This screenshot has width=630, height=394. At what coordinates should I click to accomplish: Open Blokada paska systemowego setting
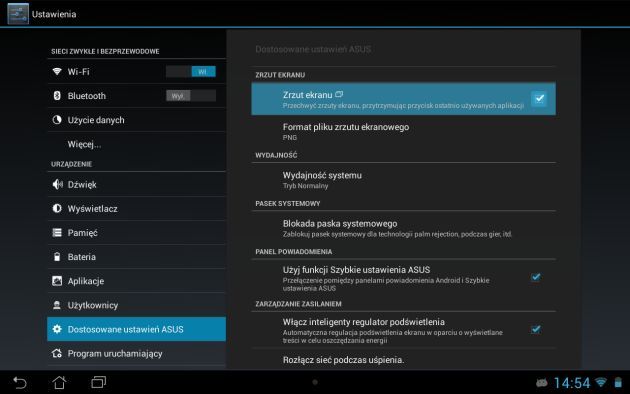click(403, 228)
